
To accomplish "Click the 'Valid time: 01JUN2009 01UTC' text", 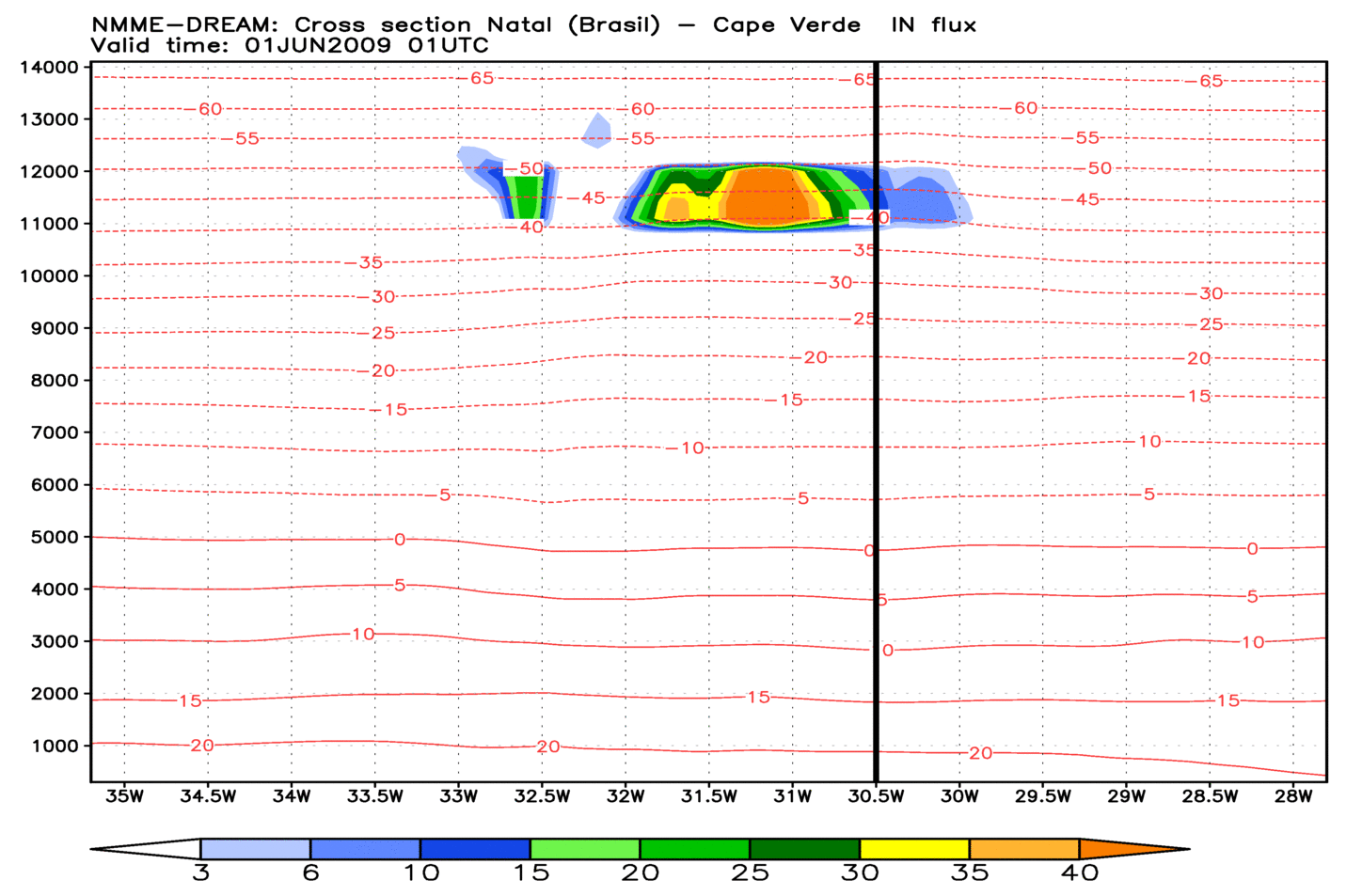I will coord(290,45).
